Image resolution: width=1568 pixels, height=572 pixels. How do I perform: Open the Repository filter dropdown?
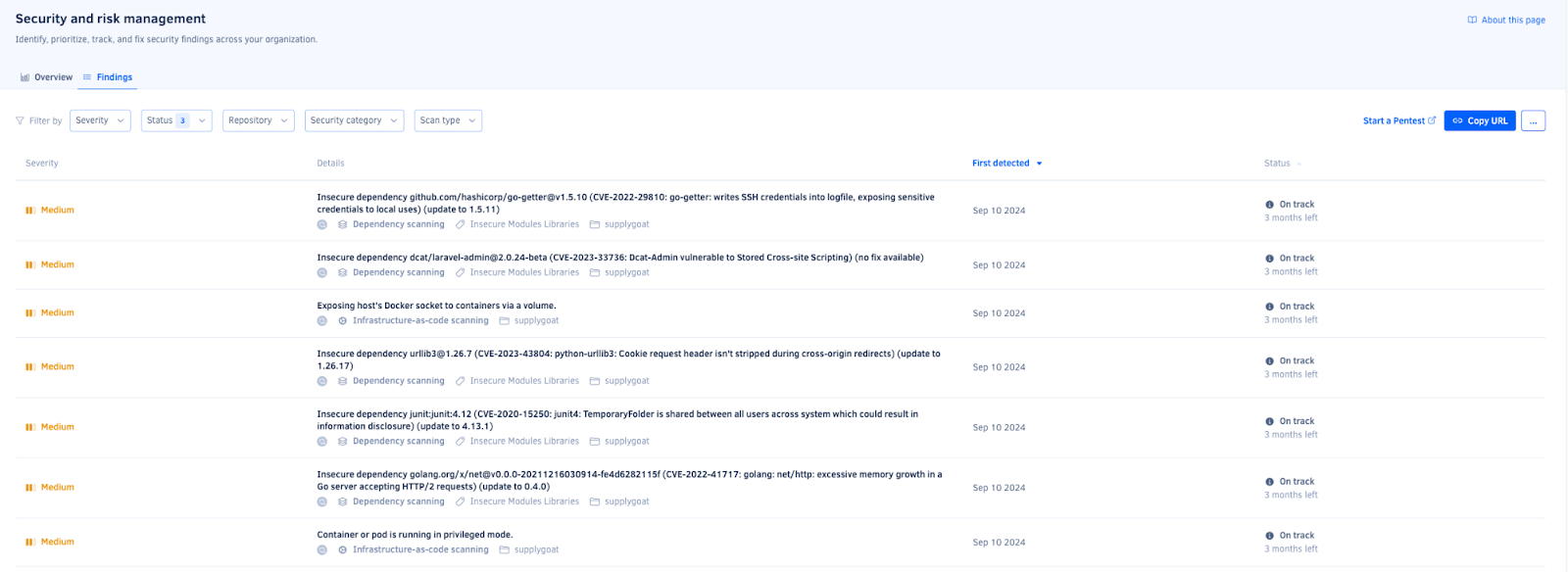[259, 120]
